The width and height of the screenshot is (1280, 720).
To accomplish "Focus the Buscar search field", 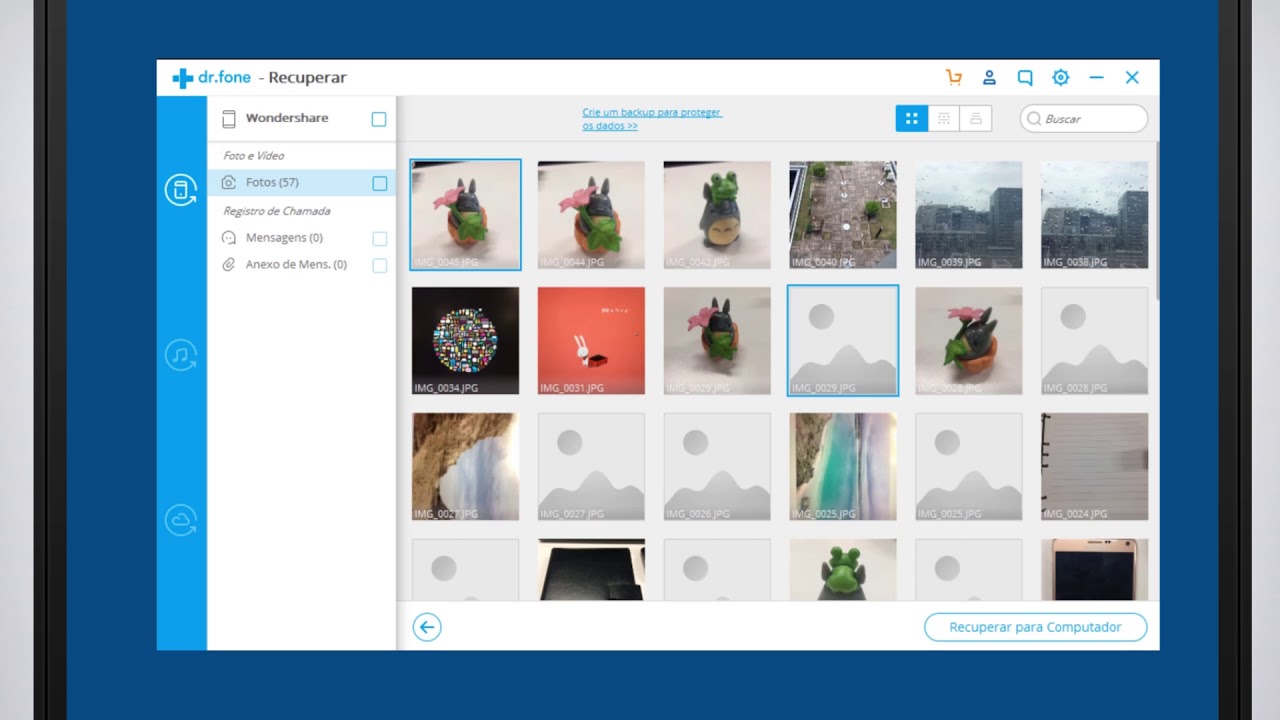I will click(1084, 119).
